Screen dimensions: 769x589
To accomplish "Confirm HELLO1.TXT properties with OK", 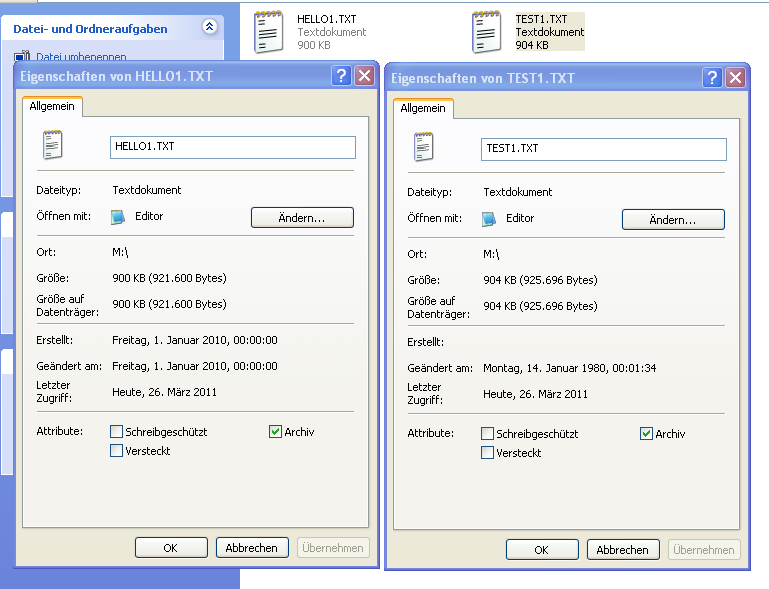I will coord(171,548).
